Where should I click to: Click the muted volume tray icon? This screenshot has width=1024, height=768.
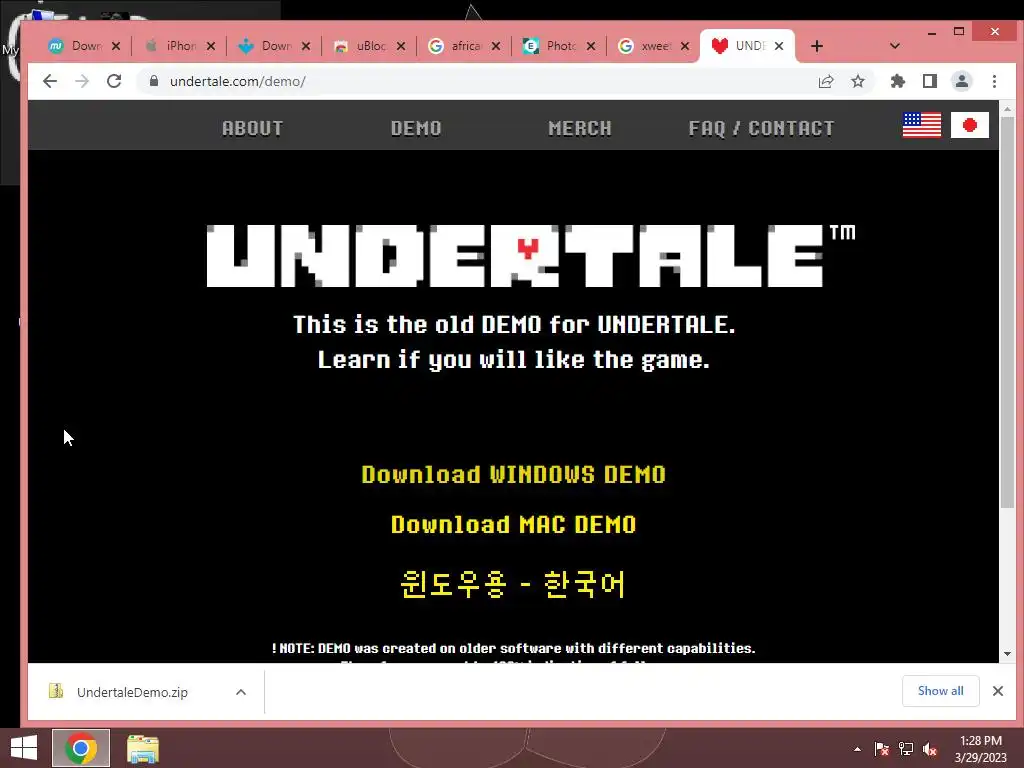tap(930, 749)
